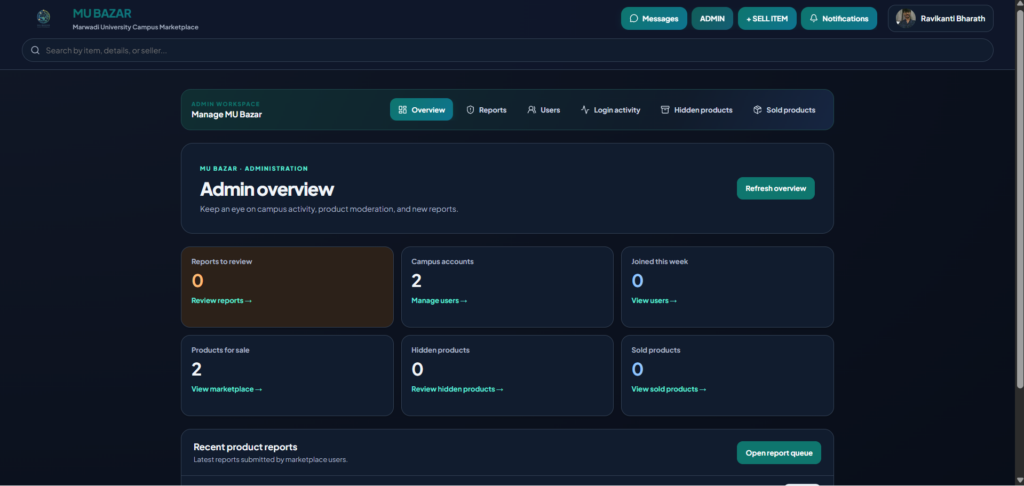Click the Reports shield icon
1024x486 pixels.
click(x=470, y=110)
